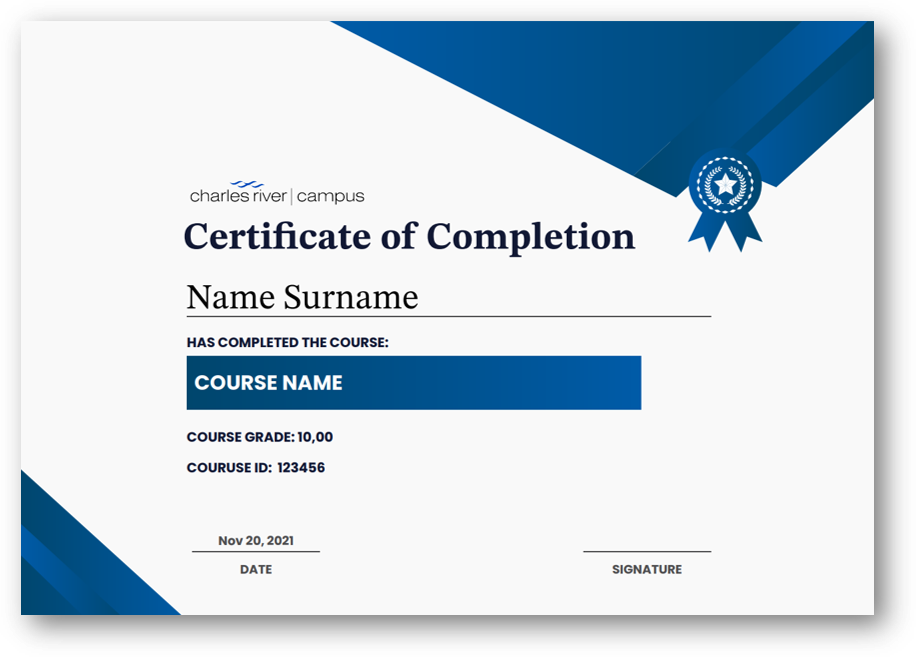Click the date 'Nov 20, 2021'
The image size is (916, 657).
256,541
